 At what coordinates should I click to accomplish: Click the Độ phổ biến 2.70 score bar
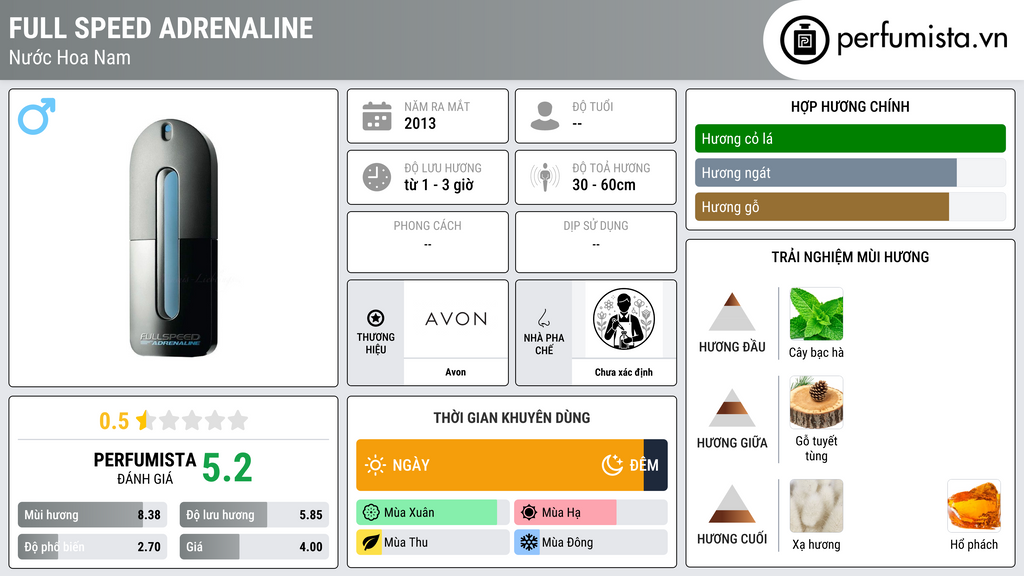[x=92, y=547]
